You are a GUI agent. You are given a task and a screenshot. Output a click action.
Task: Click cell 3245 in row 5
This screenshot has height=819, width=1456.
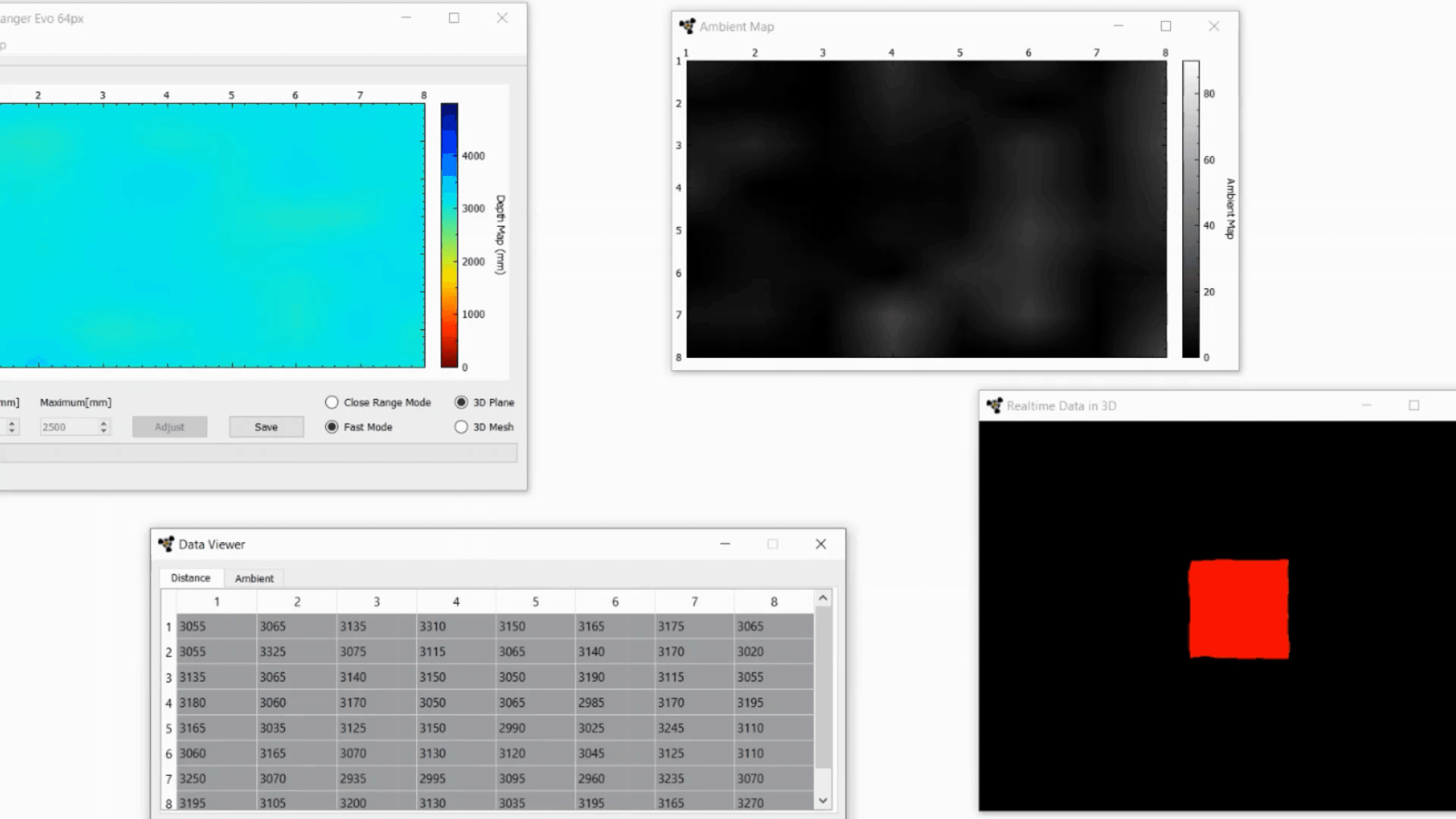click(695, 728)
